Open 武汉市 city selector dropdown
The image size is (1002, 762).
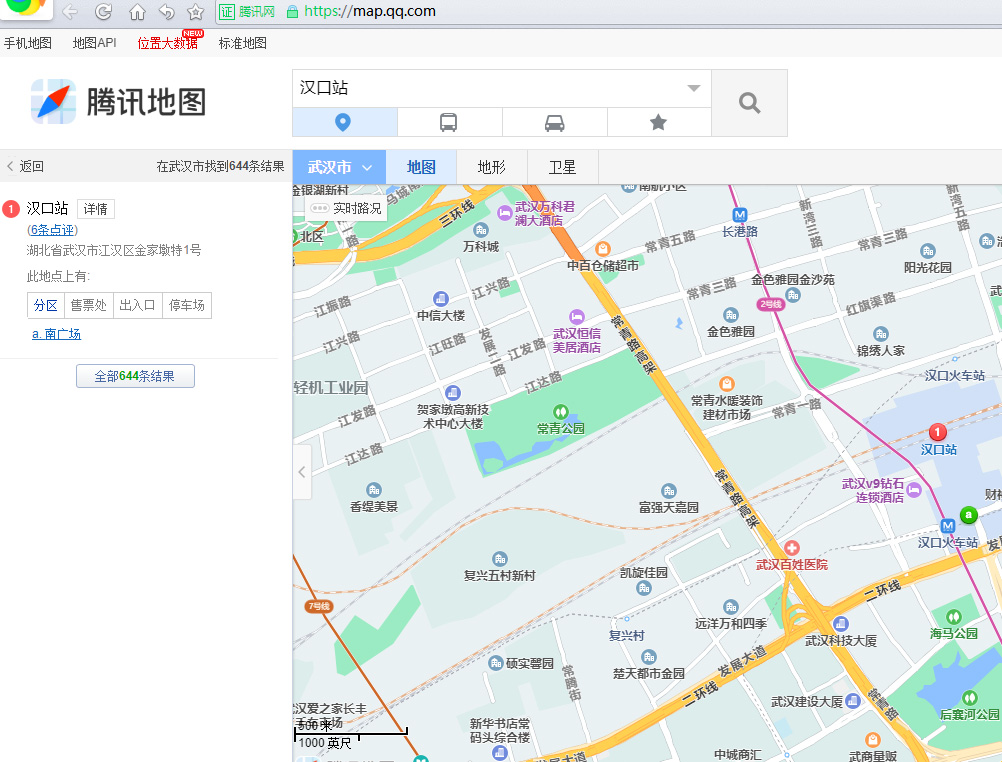[x=339, y=167]
